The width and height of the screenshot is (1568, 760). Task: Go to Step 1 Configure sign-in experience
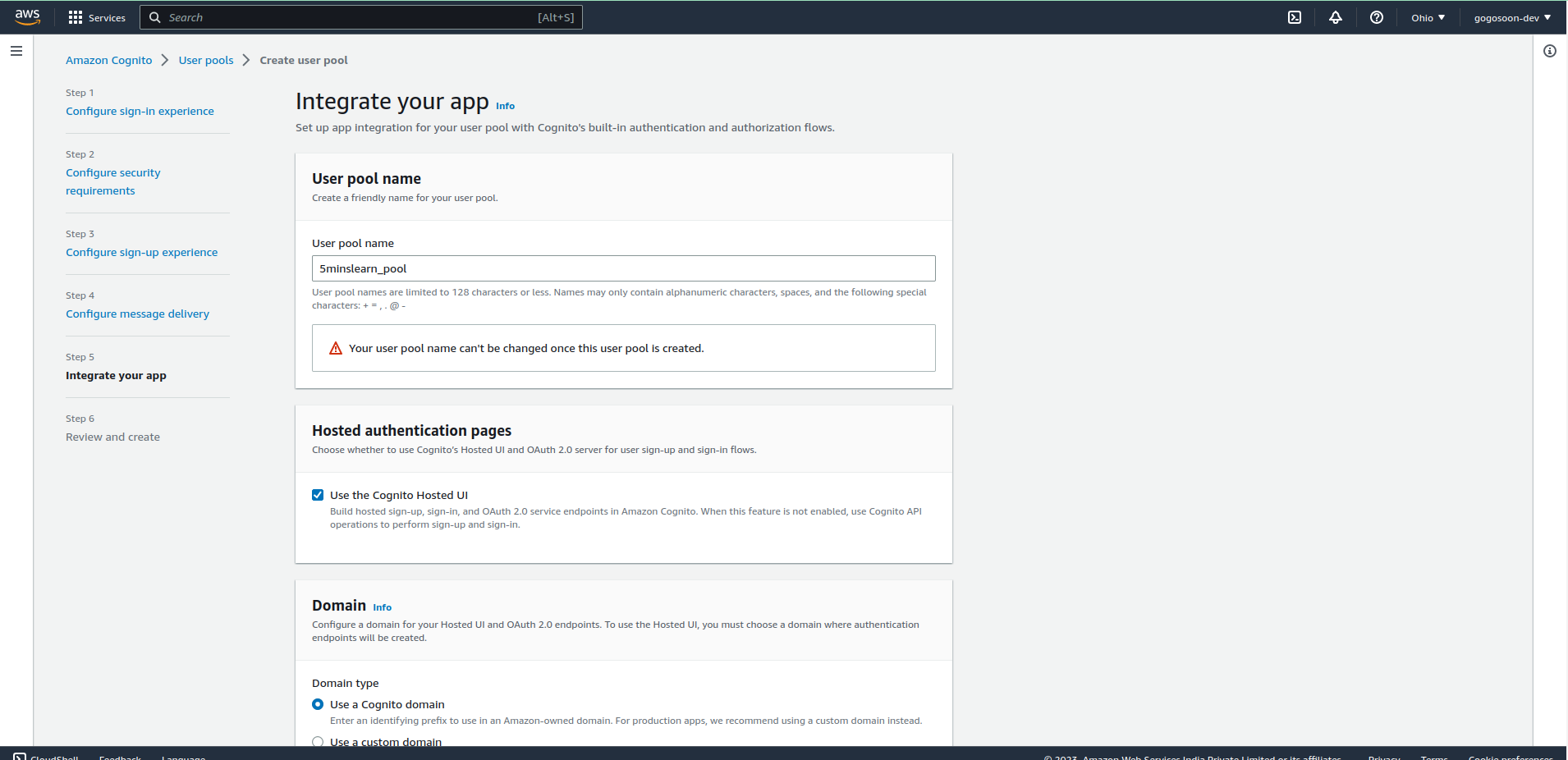coord(140,111)
